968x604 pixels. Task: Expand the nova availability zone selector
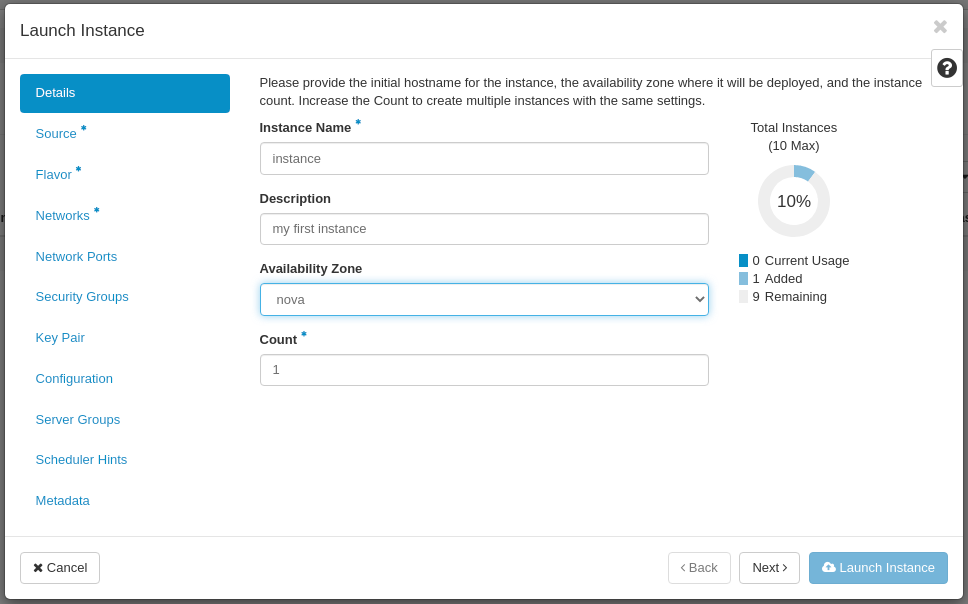[484, 299]
